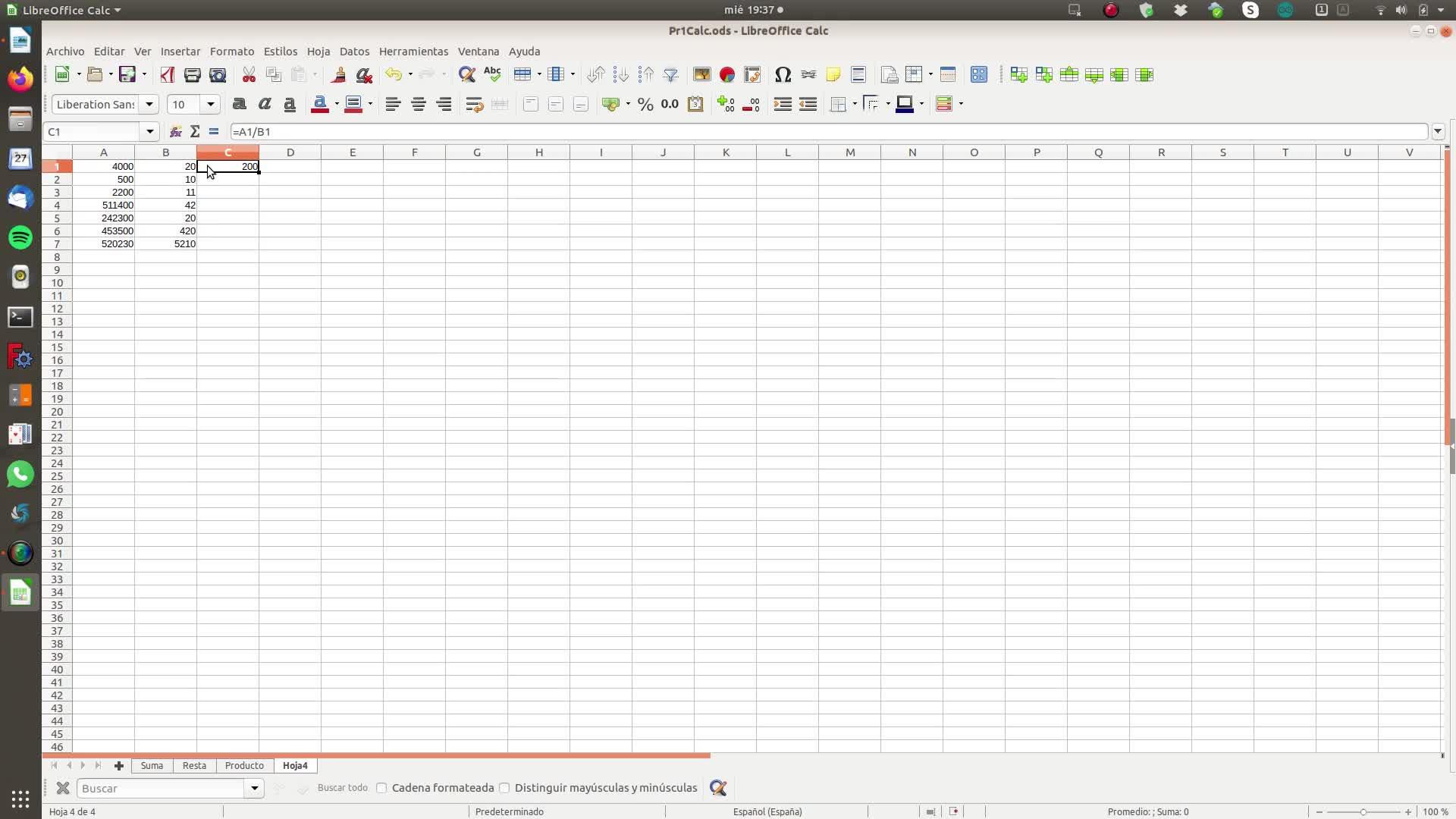Image resolution: width=1456 pixels, height=819 pixels.
Task: Click the Sum (Sigma) formula icon
Action: tap(195, 132)
